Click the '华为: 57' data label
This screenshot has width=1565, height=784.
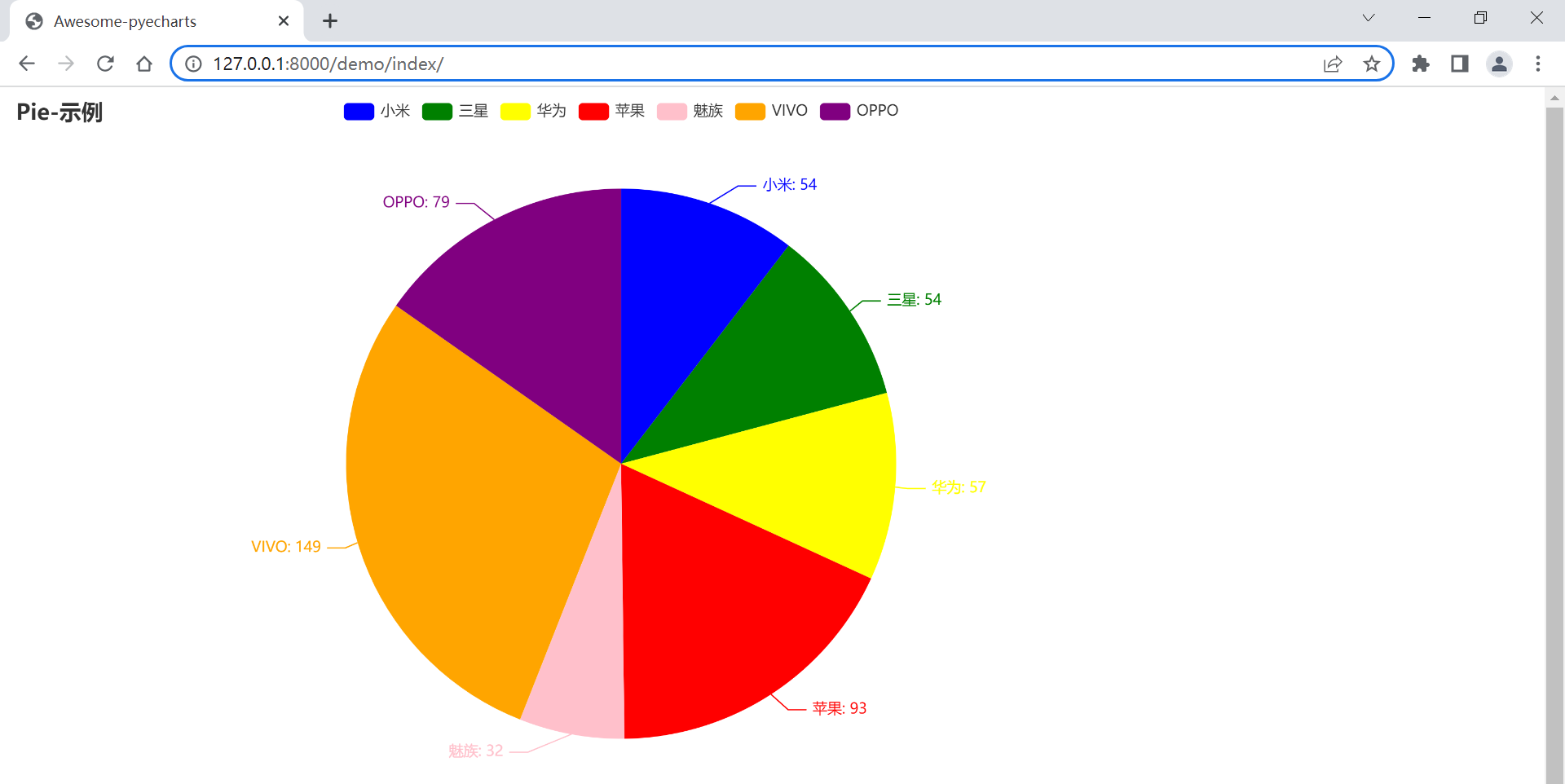959,487
